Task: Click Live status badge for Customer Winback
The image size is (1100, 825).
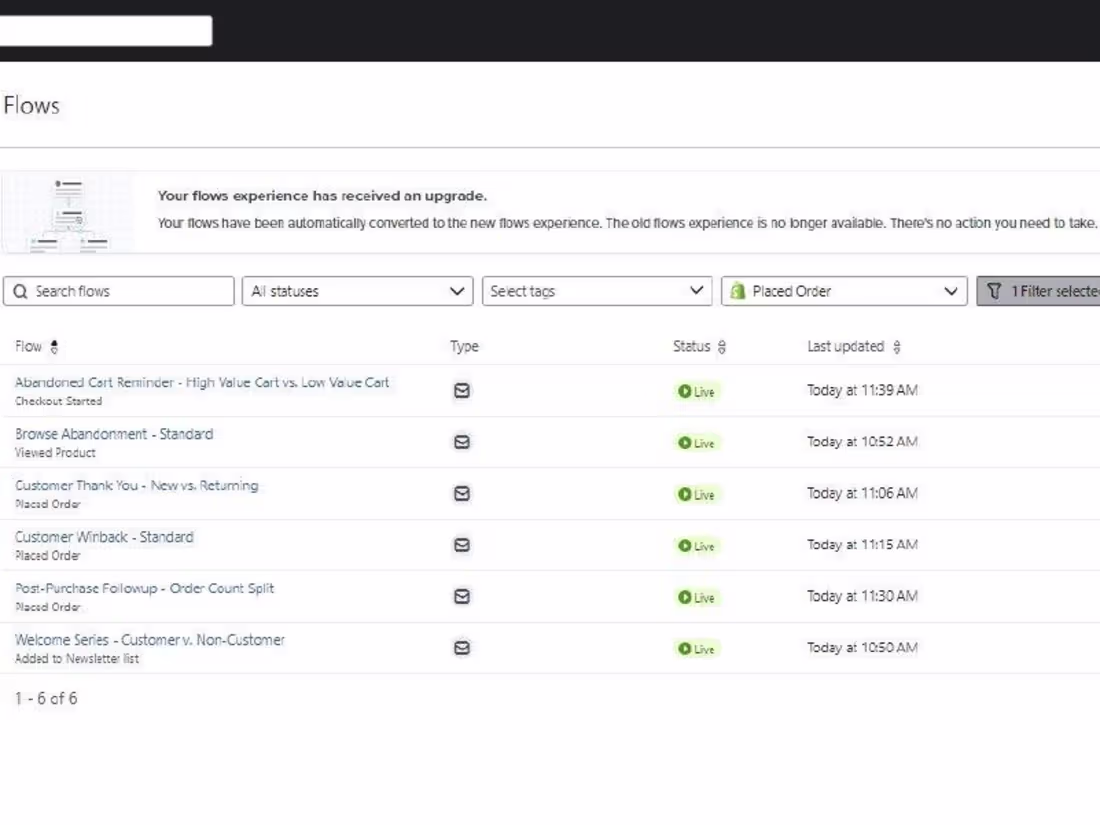Action: [697, 546]
